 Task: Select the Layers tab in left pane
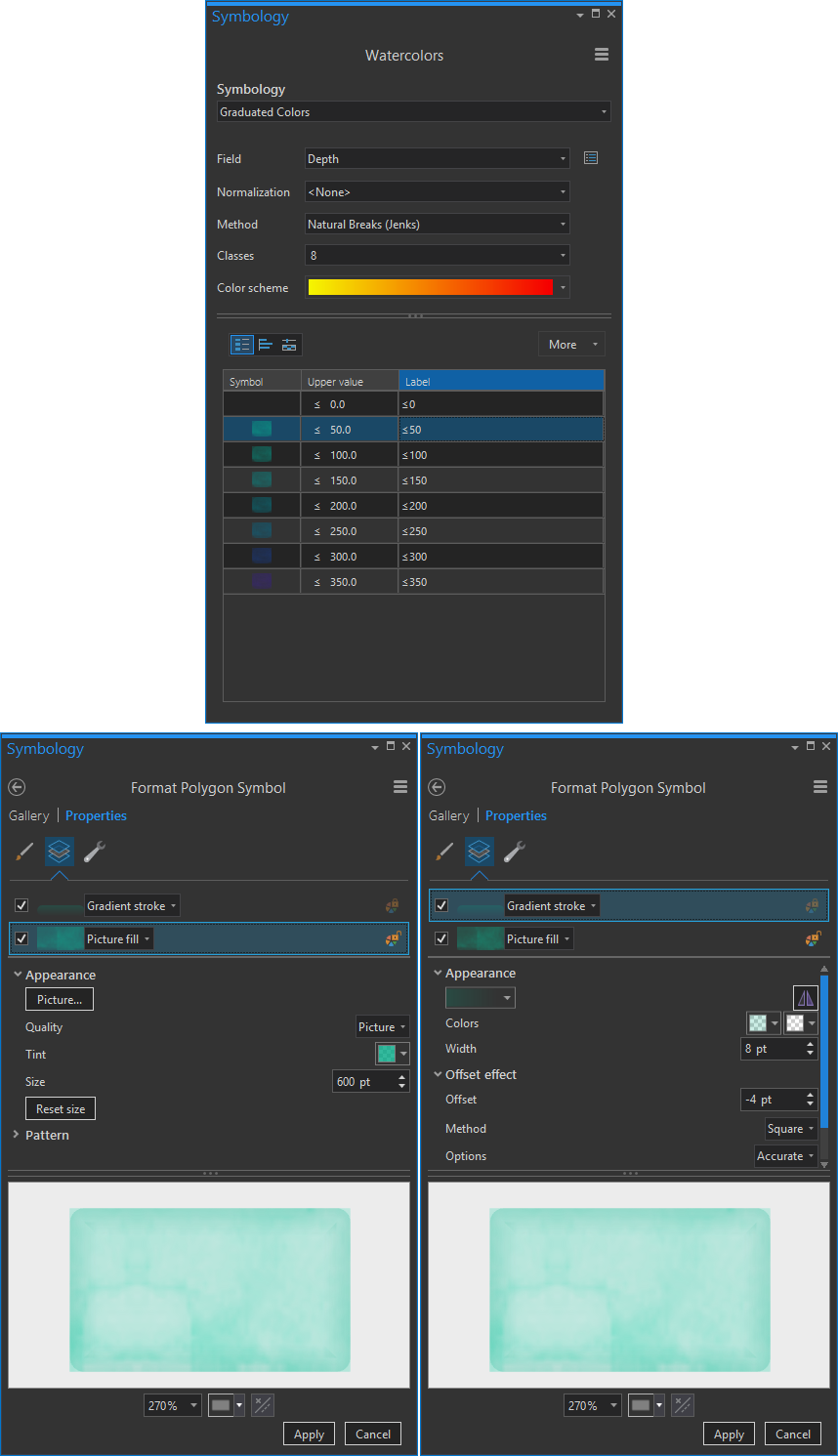60,852
